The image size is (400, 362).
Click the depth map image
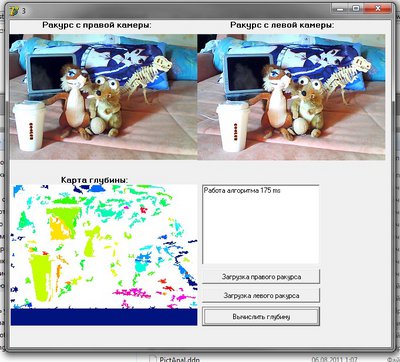coord(104,255)
